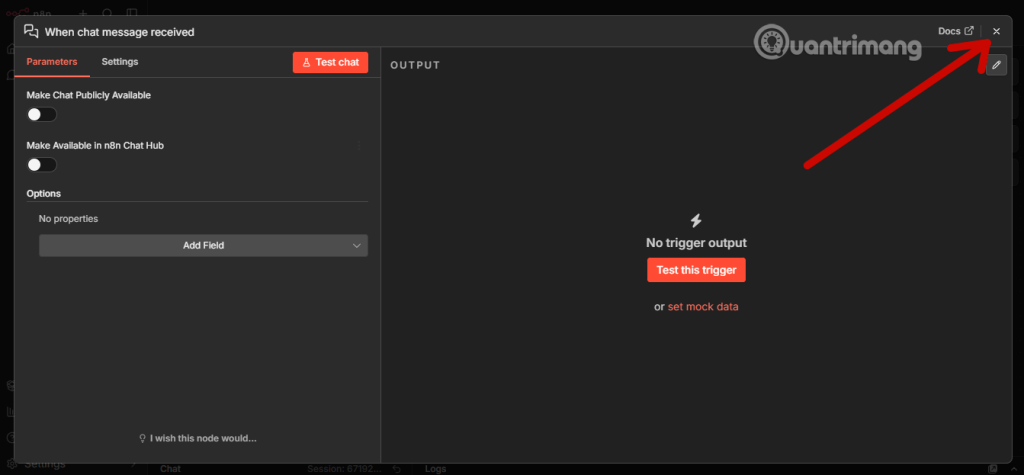This screenshot has width=1024, height=475.
Task: Click the Test chat flask button
Action: click(x=330, y=62)
